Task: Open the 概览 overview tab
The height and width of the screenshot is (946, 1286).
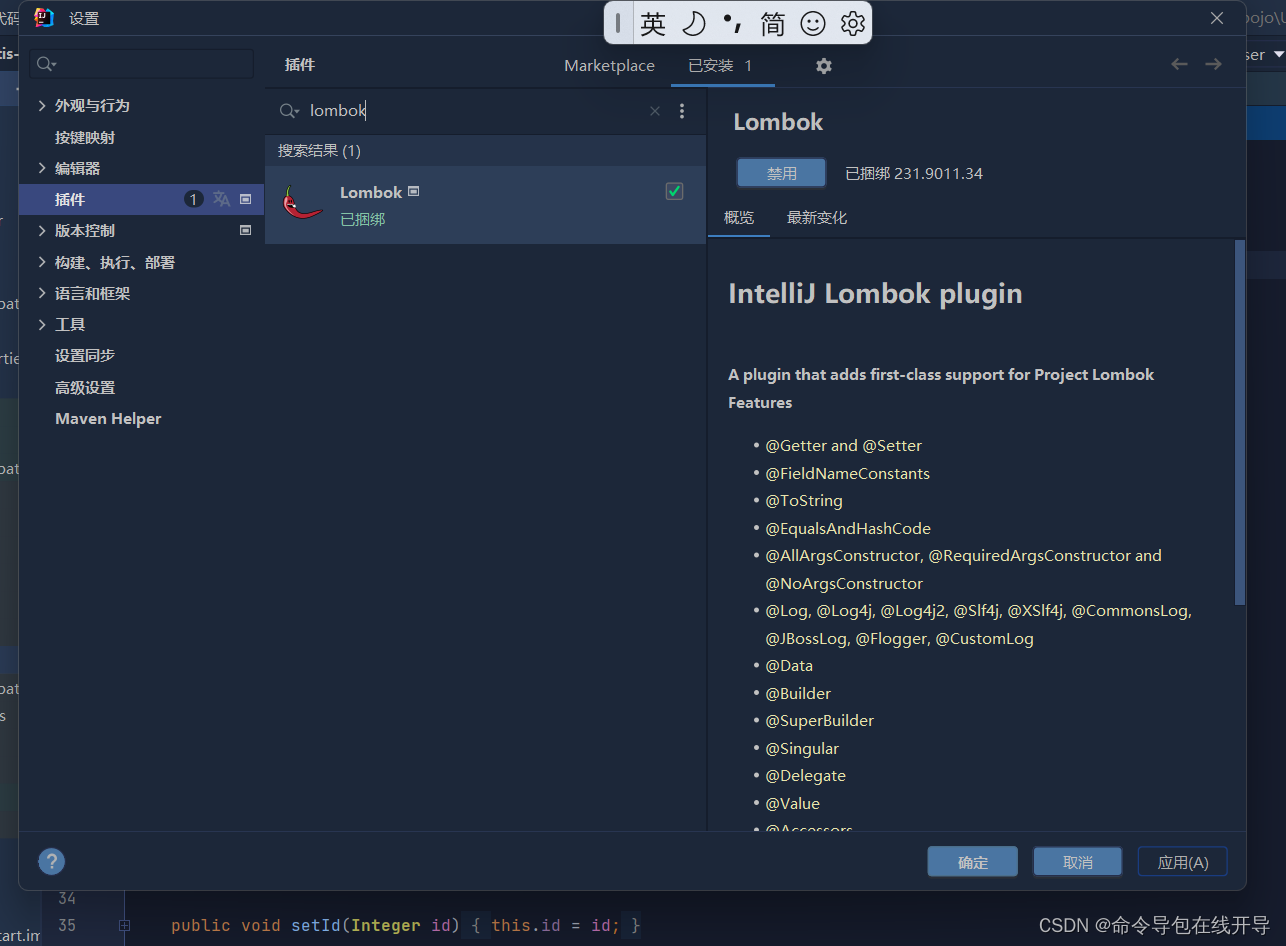Action: pyautogui.click(x=739, y=217)
